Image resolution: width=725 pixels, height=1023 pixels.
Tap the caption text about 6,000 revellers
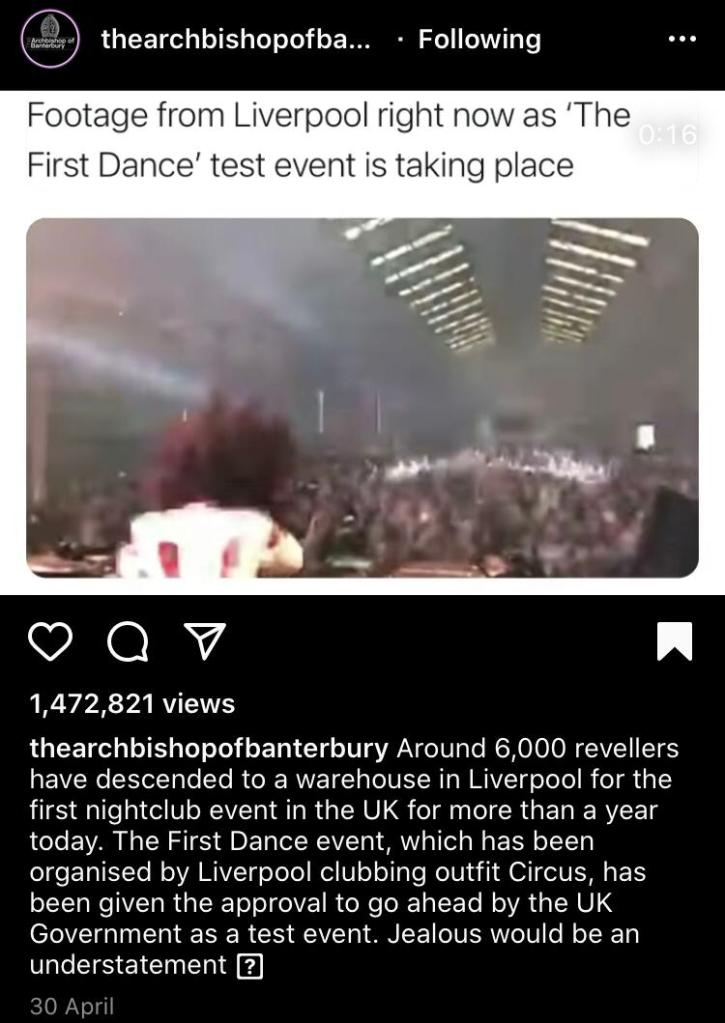354,856
